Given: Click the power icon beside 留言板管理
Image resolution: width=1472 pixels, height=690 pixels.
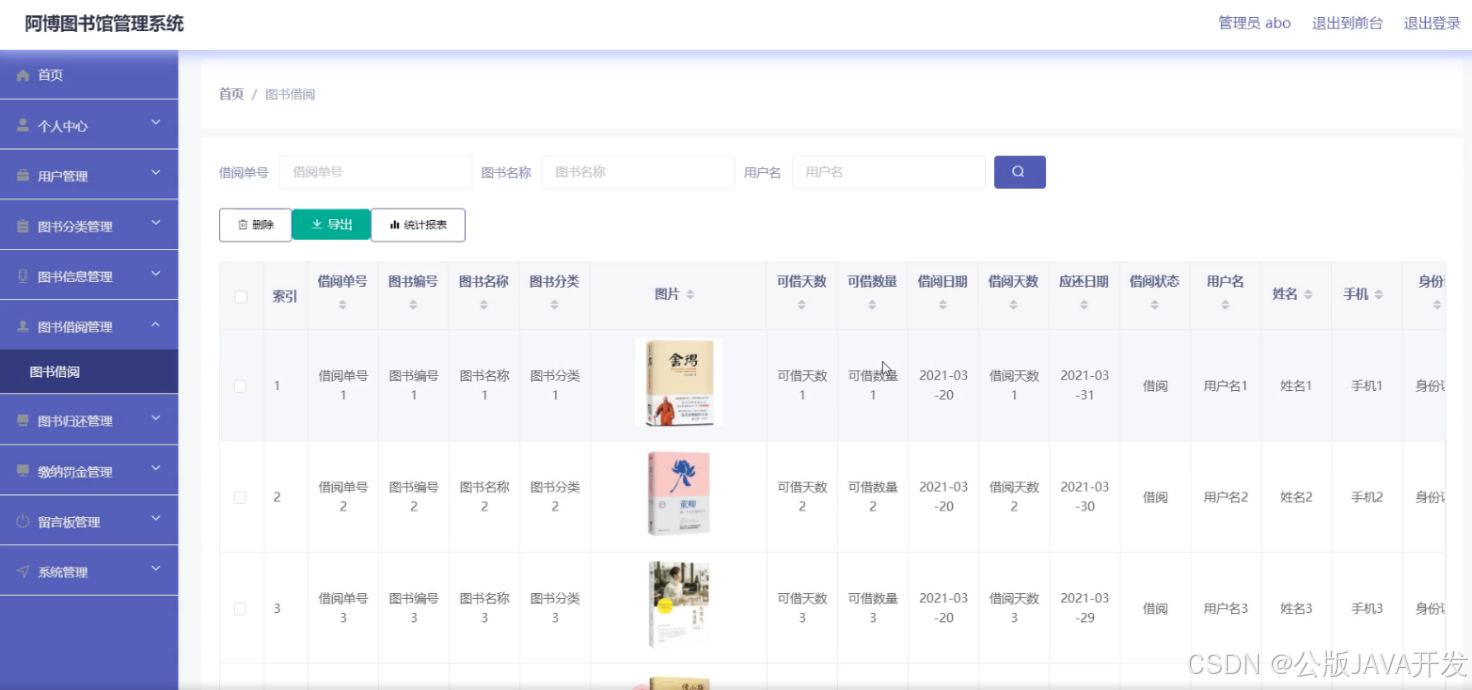Looking at the screenshot, I should [x=23, y=522].
